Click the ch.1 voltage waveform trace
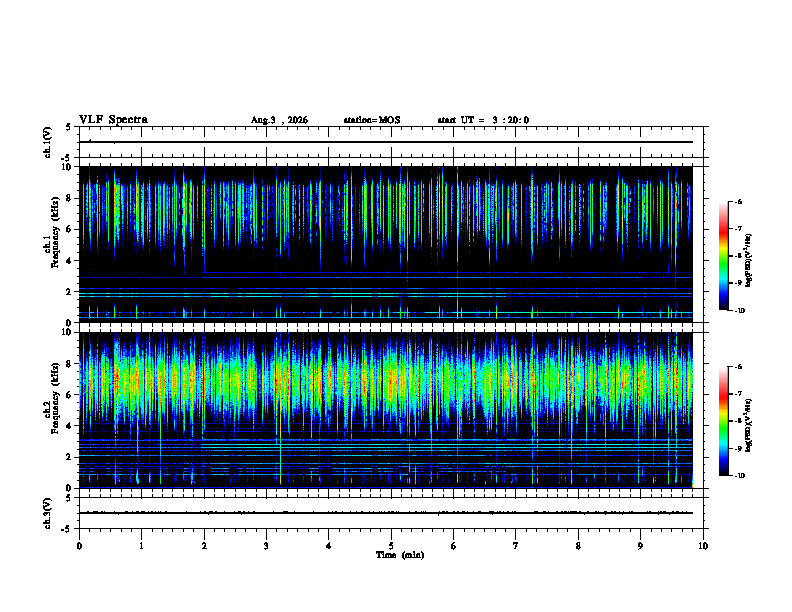792x612 pixels. pyautogui.click(x=386, y=142)
